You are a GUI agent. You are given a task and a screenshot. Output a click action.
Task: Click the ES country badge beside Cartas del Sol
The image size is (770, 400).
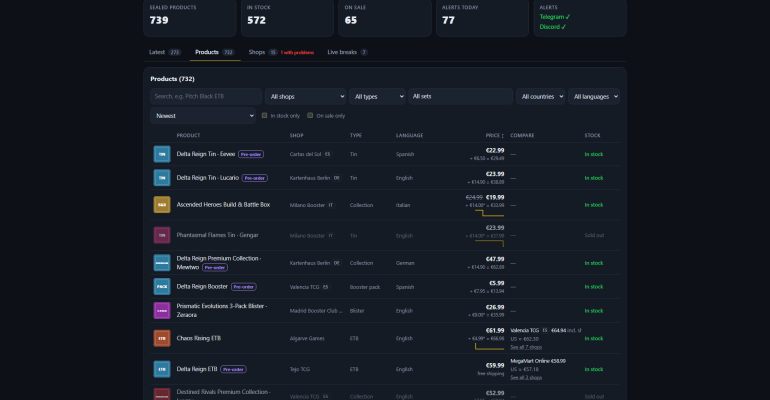tap(328, 154)
